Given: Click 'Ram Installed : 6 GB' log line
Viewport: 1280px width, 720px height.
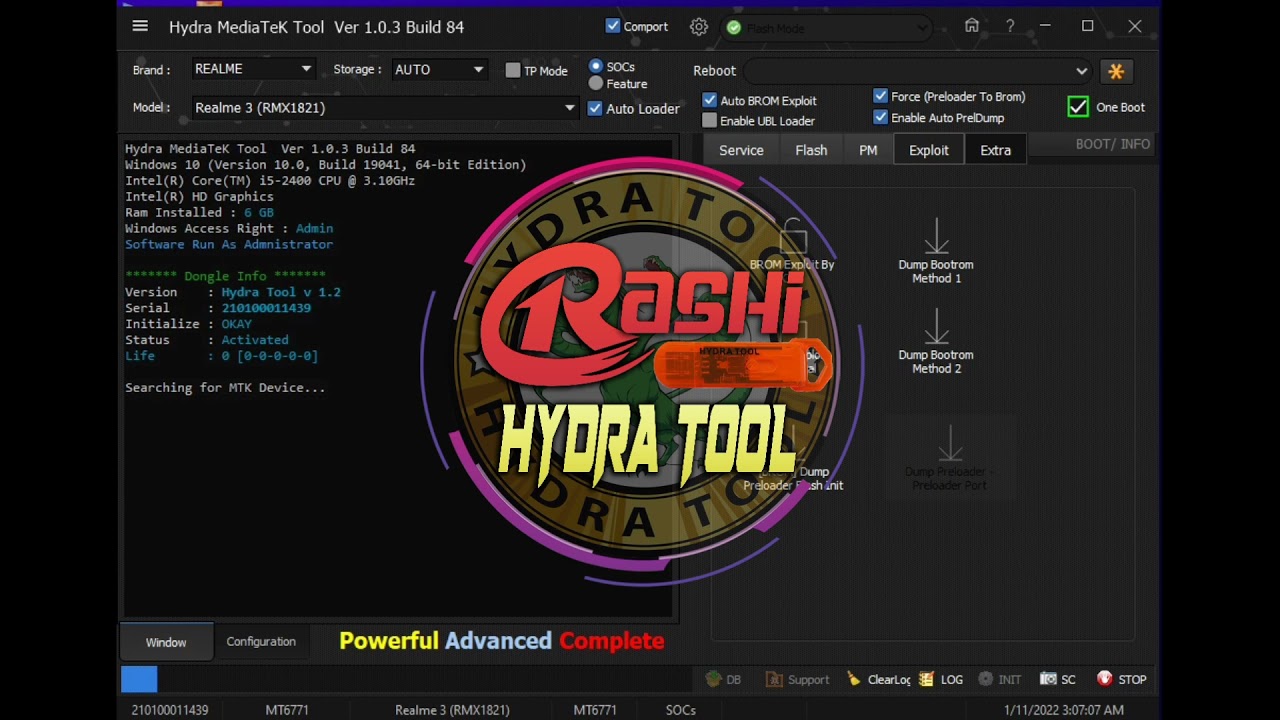Looking at the screenshot, I should 199,212.
